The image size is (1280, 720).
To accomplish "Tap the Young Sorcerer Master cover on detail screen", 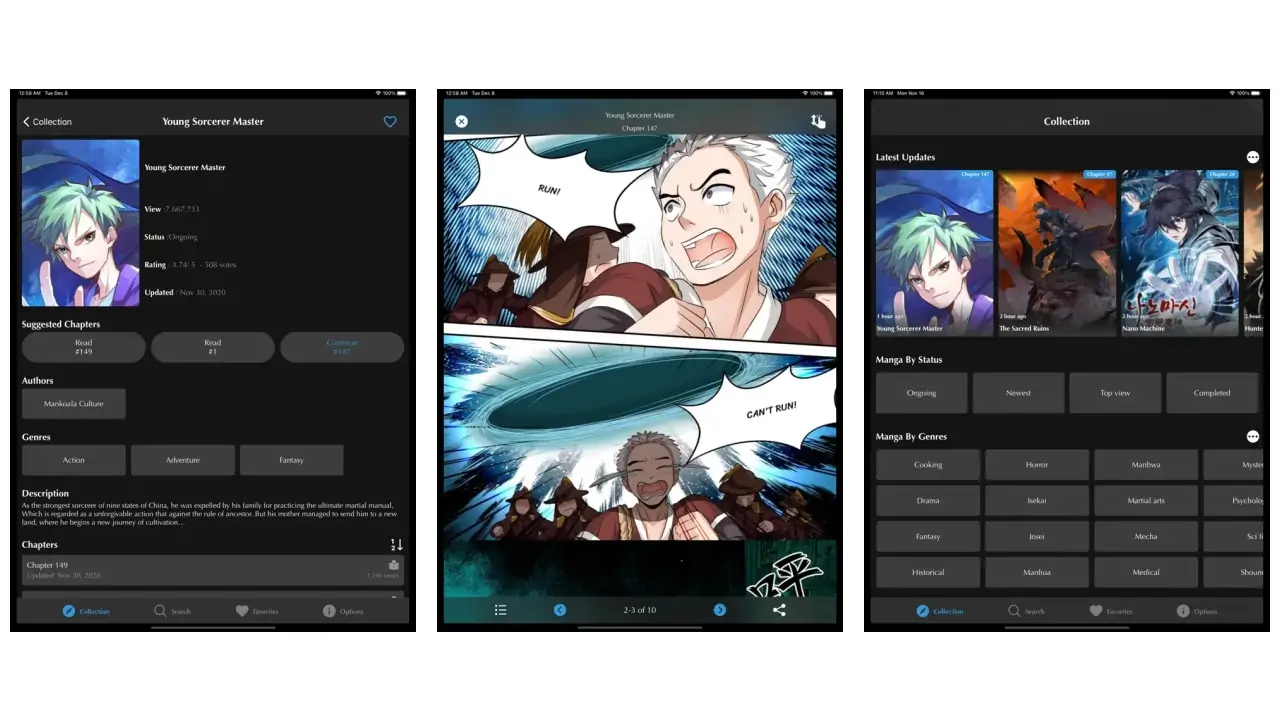I will coord(81,223).
